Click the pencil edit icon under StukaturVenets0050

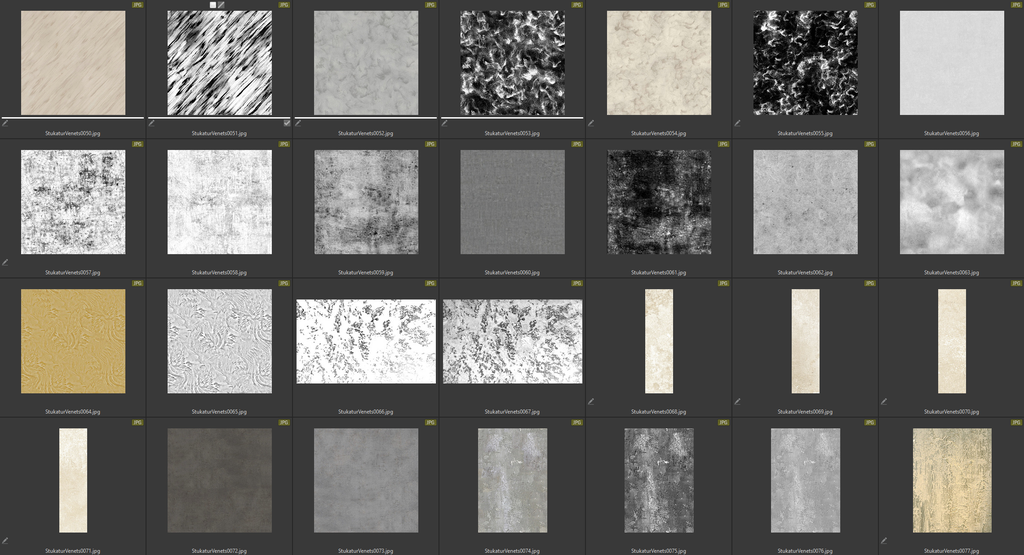[5, 123]
